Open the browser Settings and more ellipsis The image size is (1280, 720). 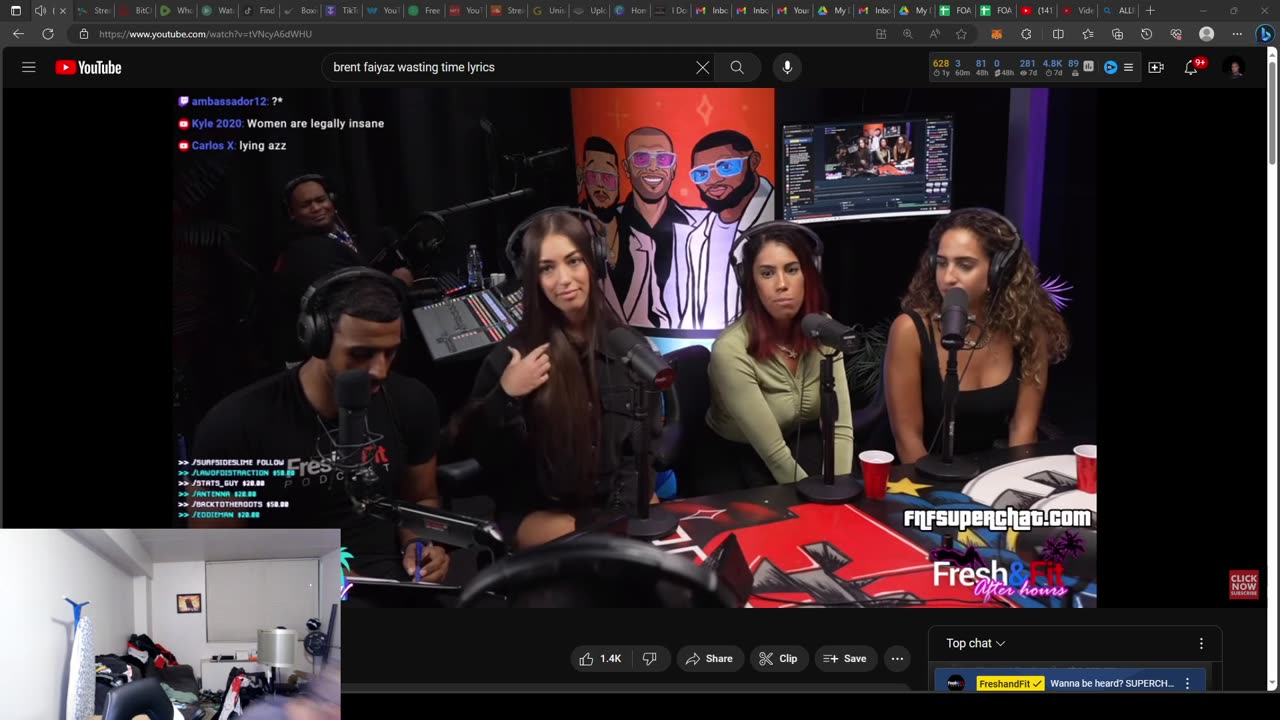point(1237,34)
